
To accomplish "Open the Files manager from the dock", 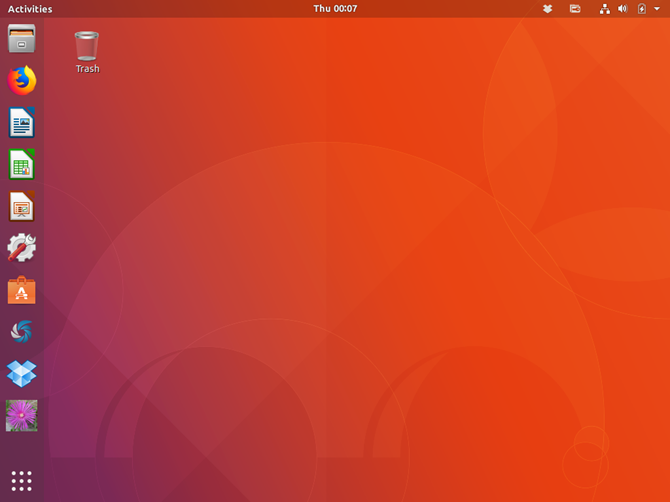I will (21, 38).
